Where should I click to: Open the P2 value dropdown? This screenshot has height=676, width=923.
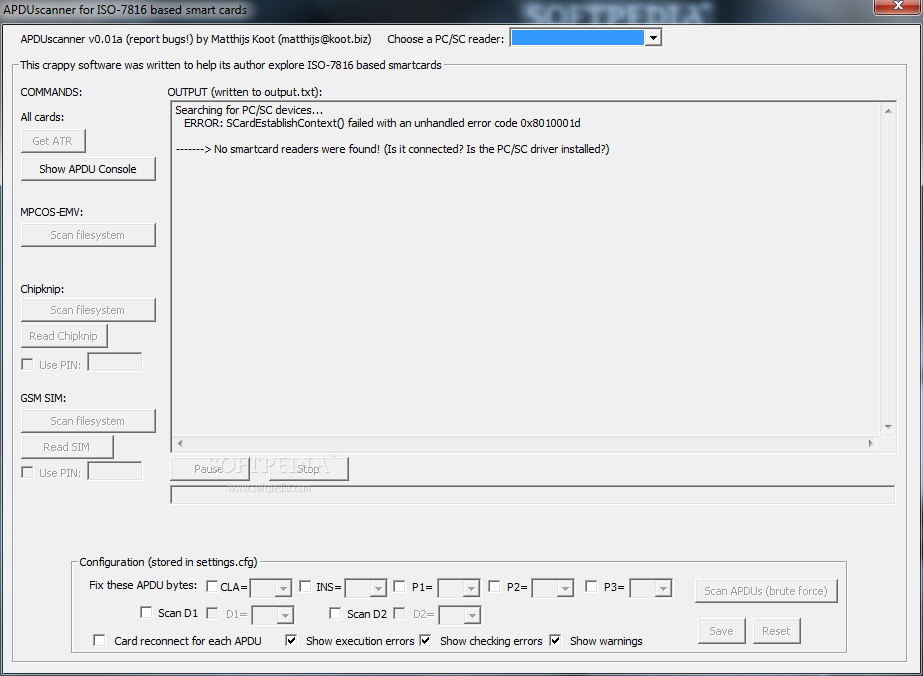point(565,588)
